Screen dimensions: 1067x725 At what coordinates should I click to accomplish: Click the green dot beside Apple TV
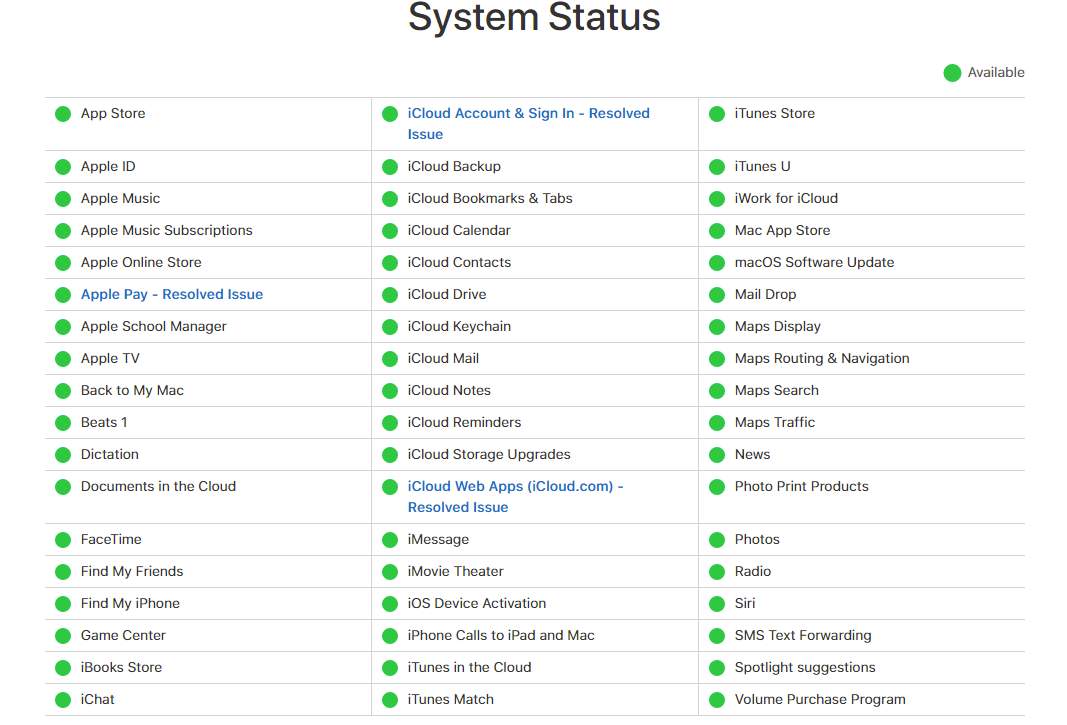coord(63,359)
